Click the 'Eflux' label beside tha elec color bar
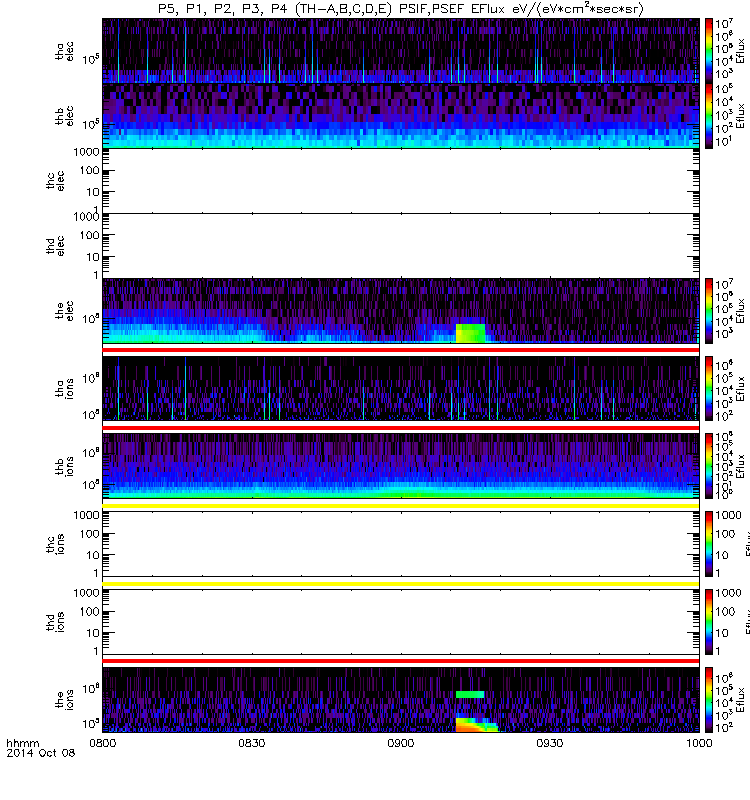 pos(740,51)
